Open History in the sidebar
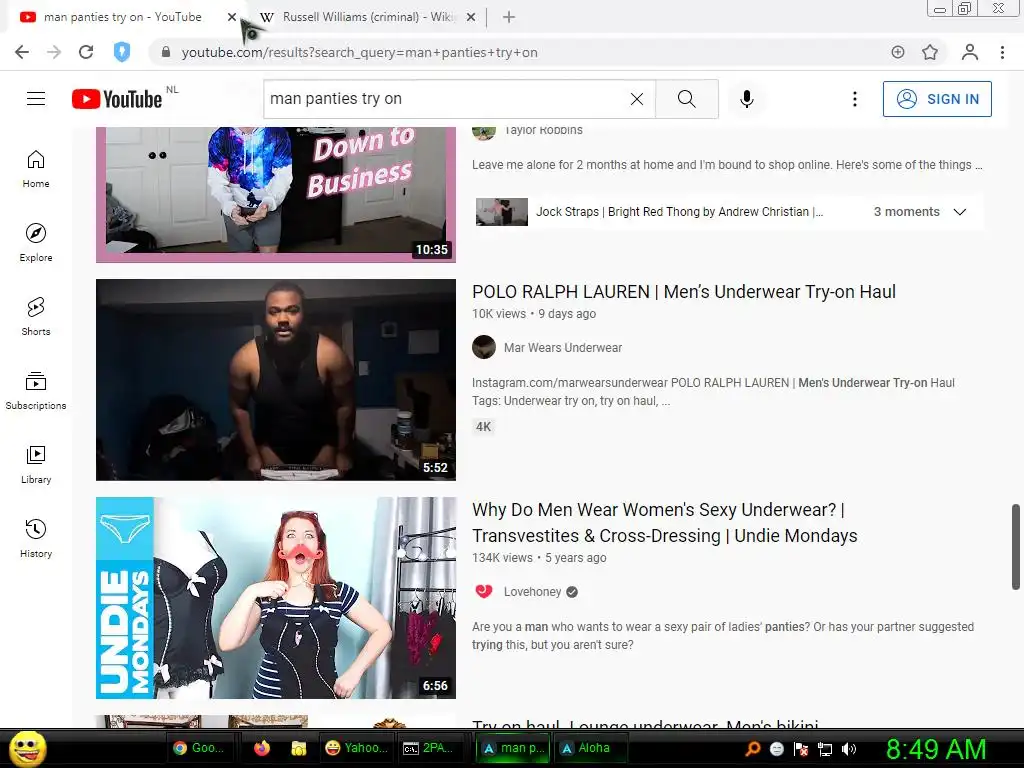 36,538
